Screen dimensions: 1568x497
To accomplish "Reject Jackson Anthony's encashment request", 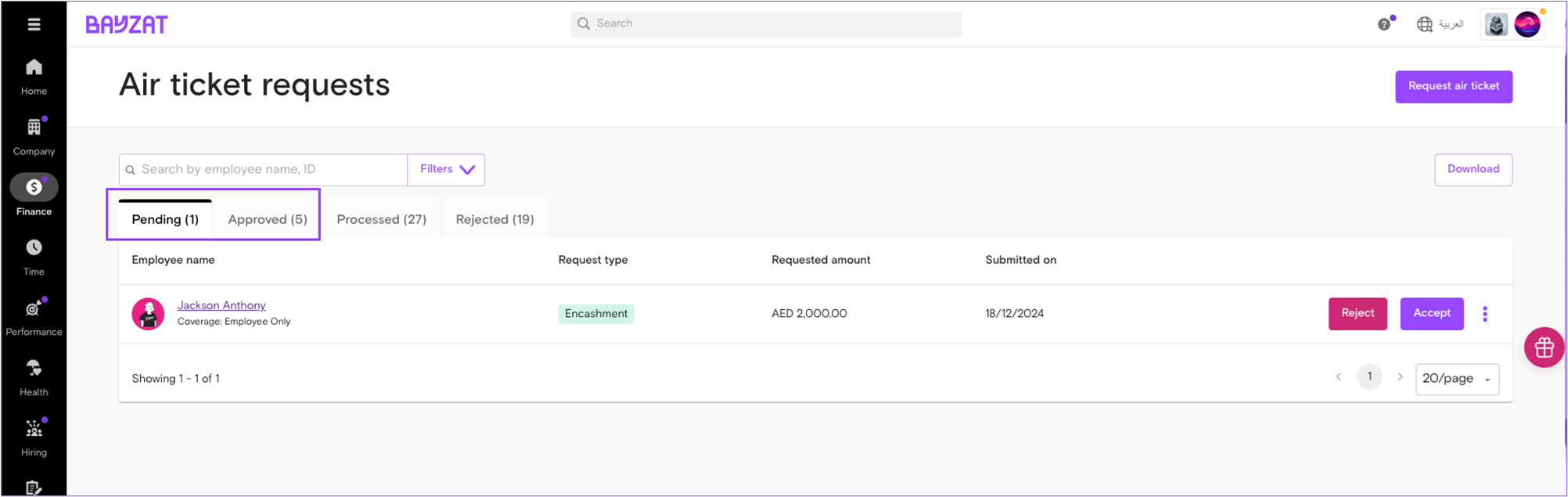I will [1357, 313].
